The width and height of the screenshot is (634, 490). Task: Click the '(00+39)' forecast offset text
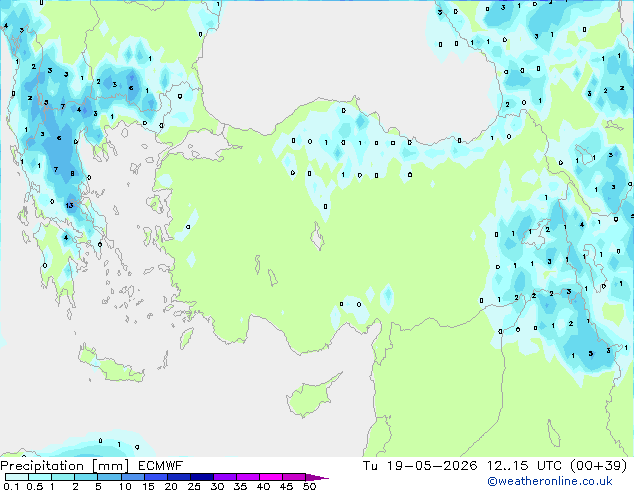598,466
